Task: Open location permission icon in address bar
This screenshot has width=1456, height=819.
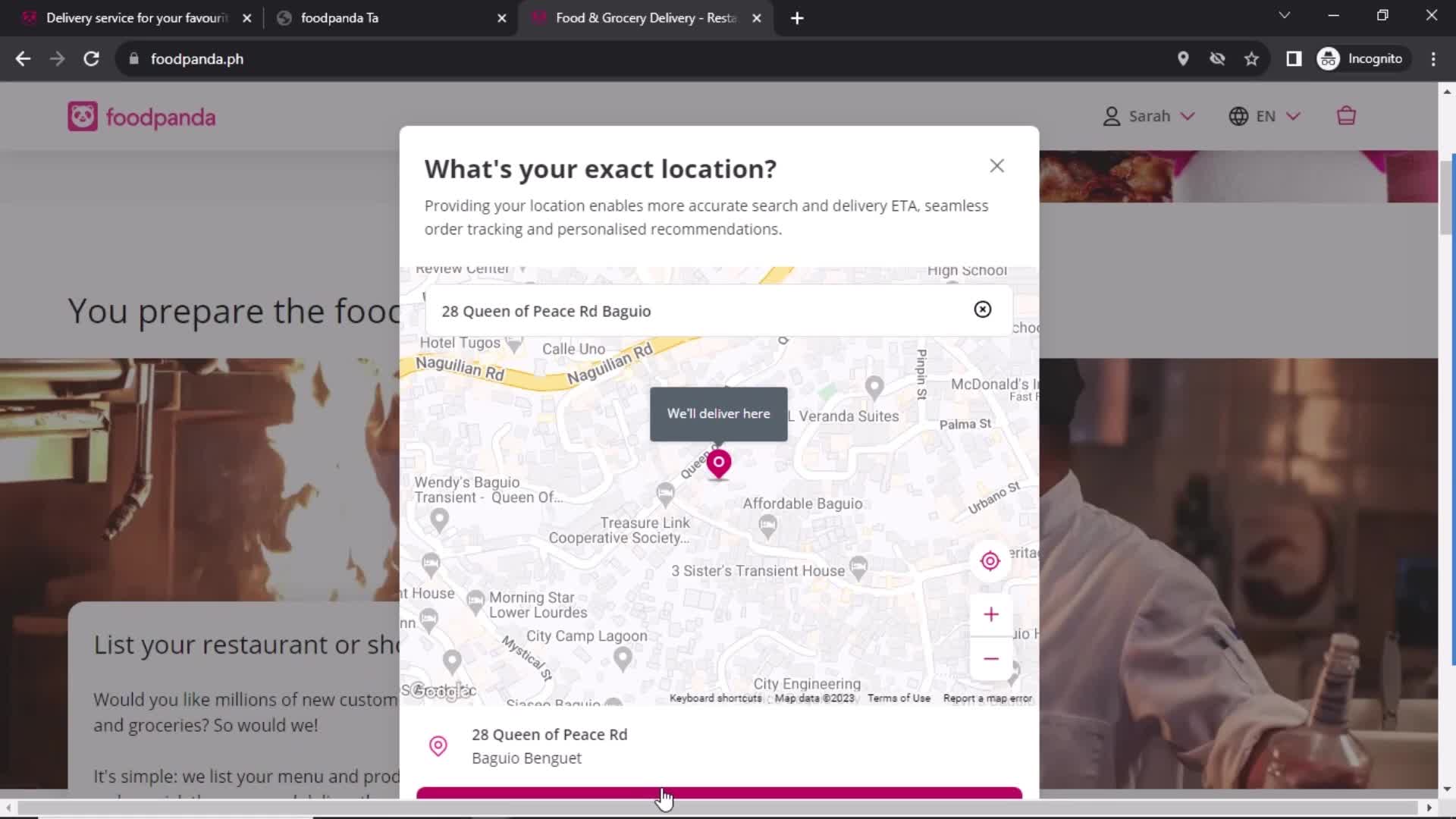Action: (x=1183, y=58)
